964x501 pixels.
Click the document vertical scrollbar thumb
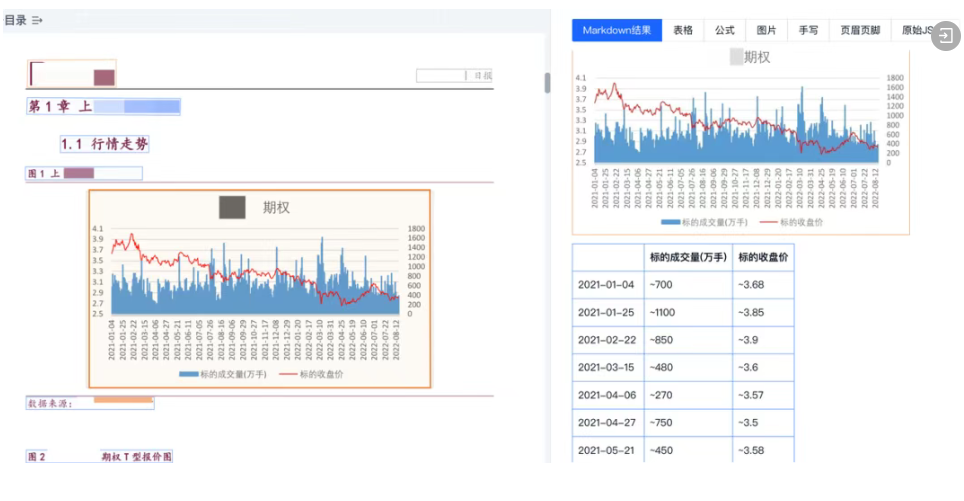coord(547,83)
